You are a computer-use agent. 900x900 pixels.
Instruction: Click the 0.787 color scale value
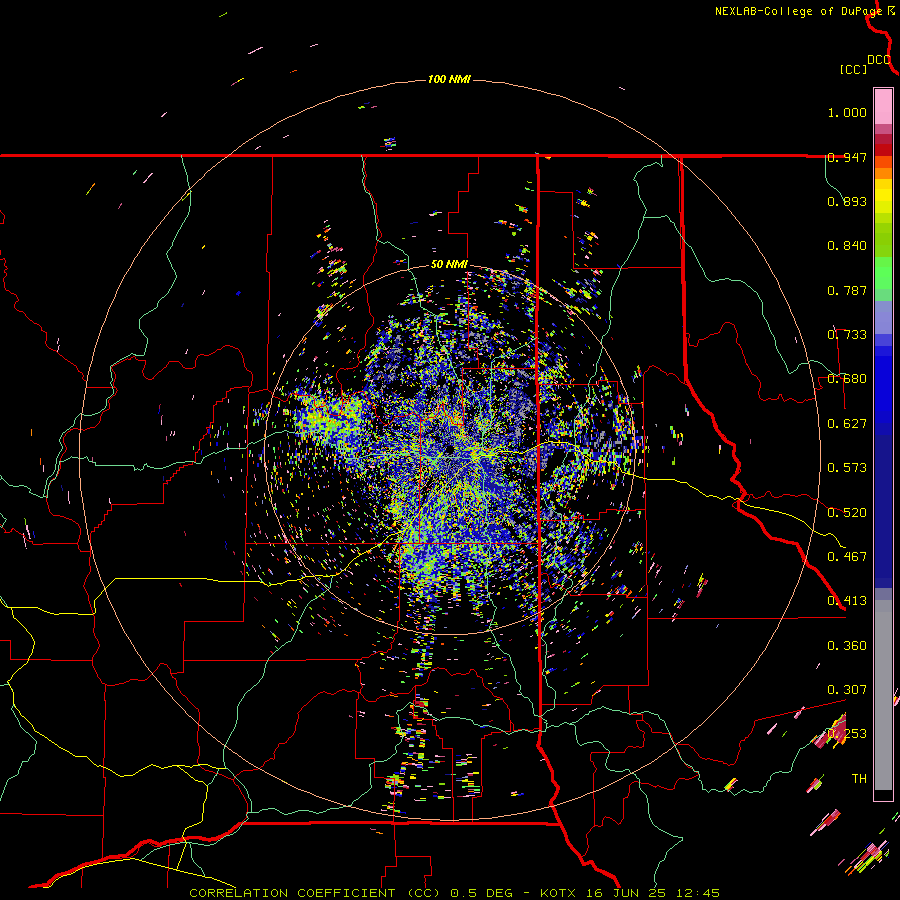point(847,290)
